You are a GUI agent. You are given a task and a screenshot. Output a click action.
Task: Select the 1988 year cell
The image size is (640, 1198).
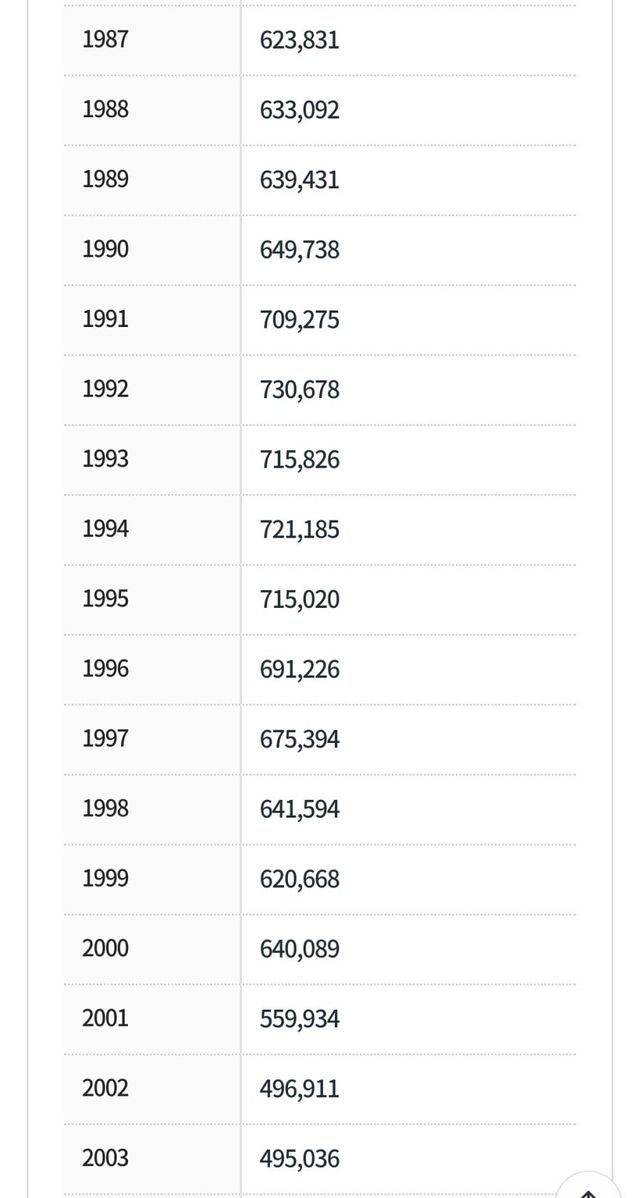[x=105, y=109]
